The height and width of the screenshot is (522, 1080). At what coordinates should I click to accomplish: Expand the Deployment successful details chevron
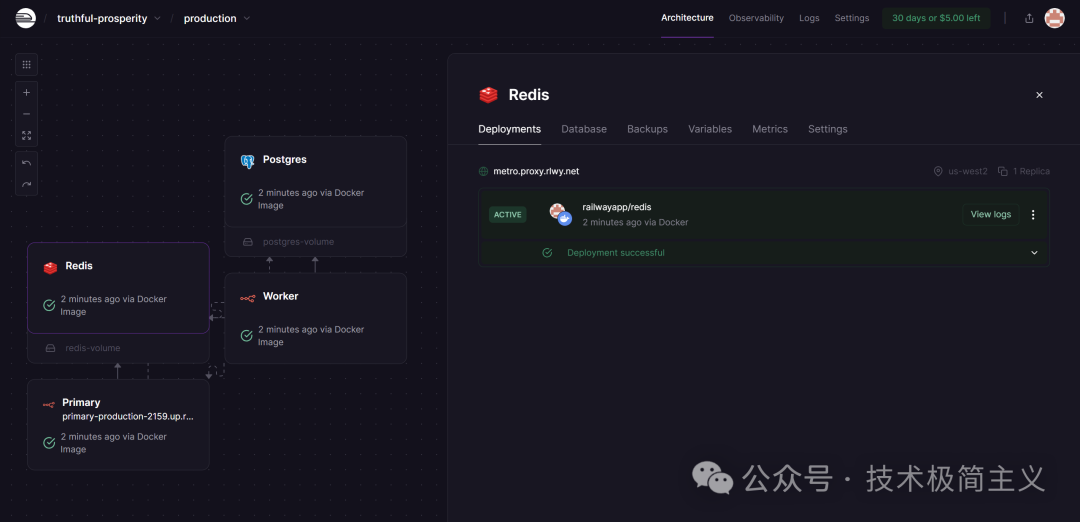(x=1034, y=253)
